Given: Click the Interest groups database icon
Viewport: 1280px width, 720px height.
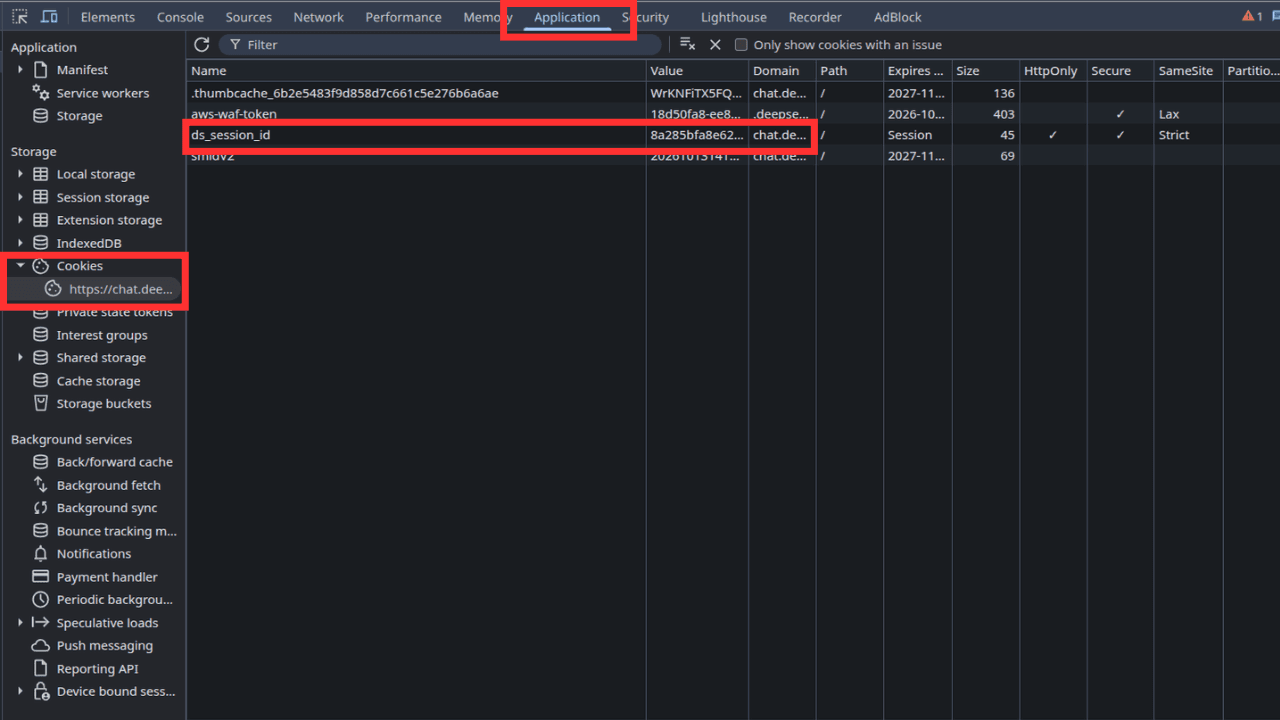Looking at the screenshot, I should [41, 335].
